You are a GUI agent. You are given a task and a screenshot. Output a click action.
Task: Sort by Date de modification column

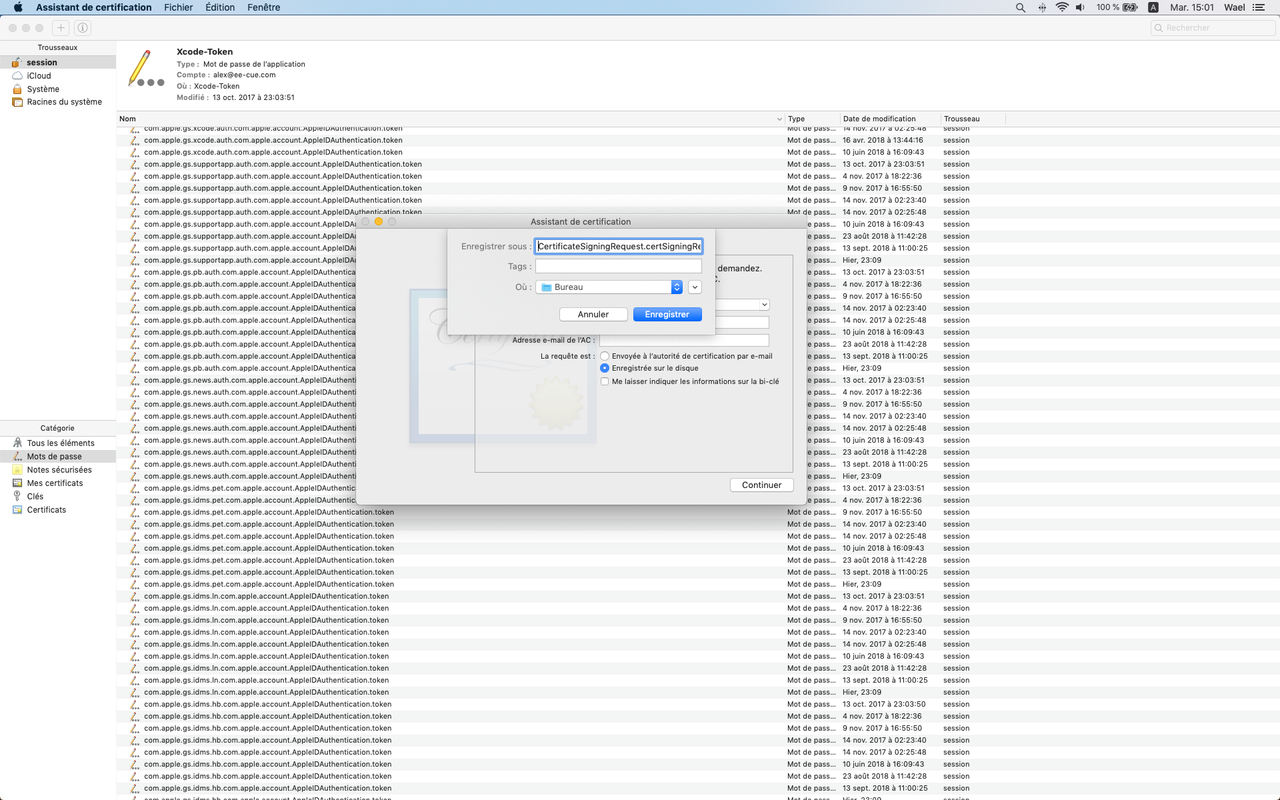coord(890,119)
